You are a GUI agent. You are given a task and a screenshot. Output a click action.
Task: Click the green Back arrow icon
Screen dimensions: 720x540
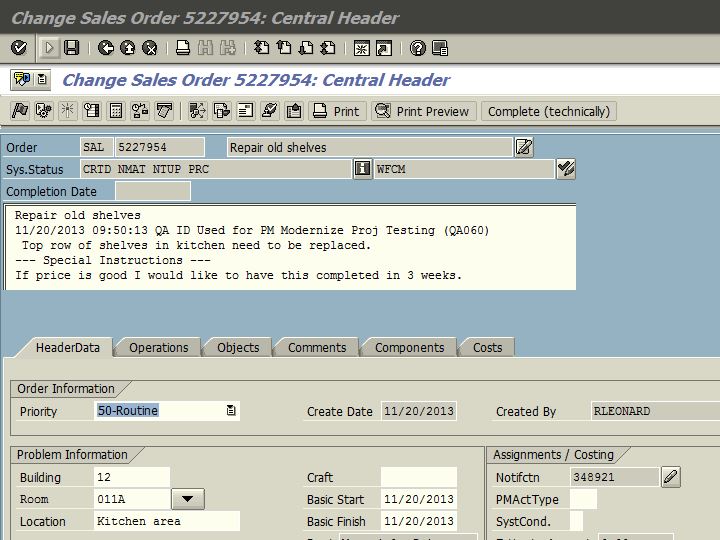(106, 48)
